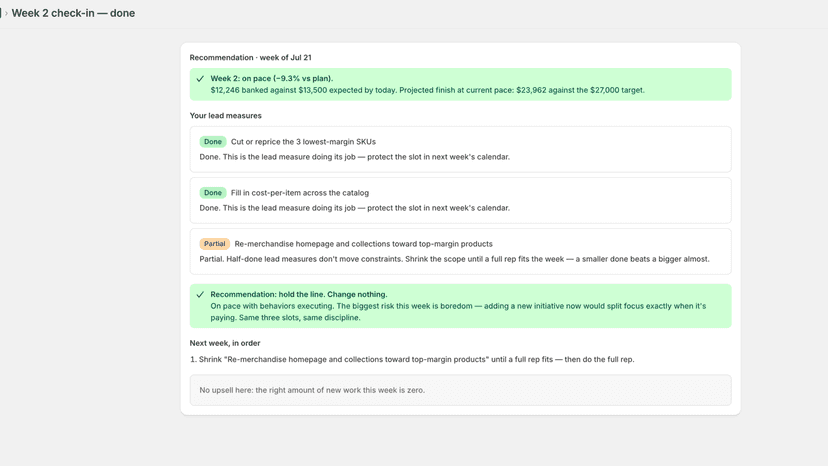Select the Cut or reprice the 3 lowest-margin SKUs card
Viewport: 828px width, 466px height.
pyautogui.click(x=460, y=149)
